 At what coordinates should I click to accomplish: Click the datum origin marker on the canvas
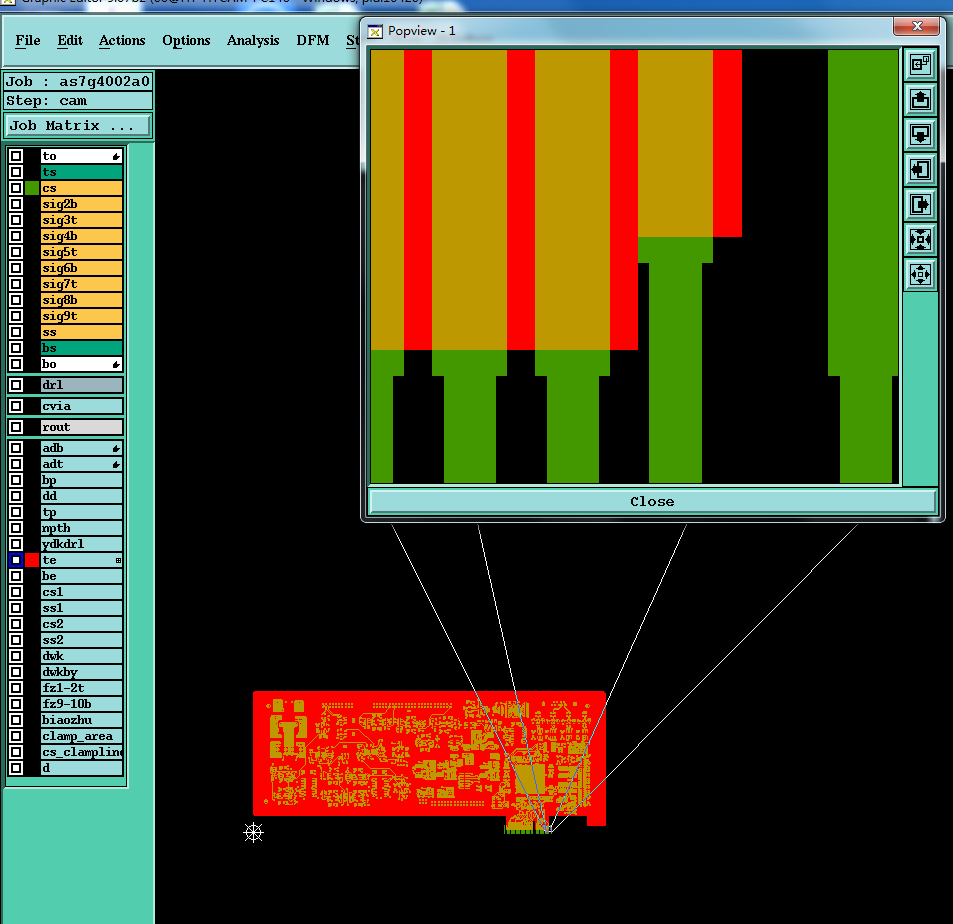[253, 832]
